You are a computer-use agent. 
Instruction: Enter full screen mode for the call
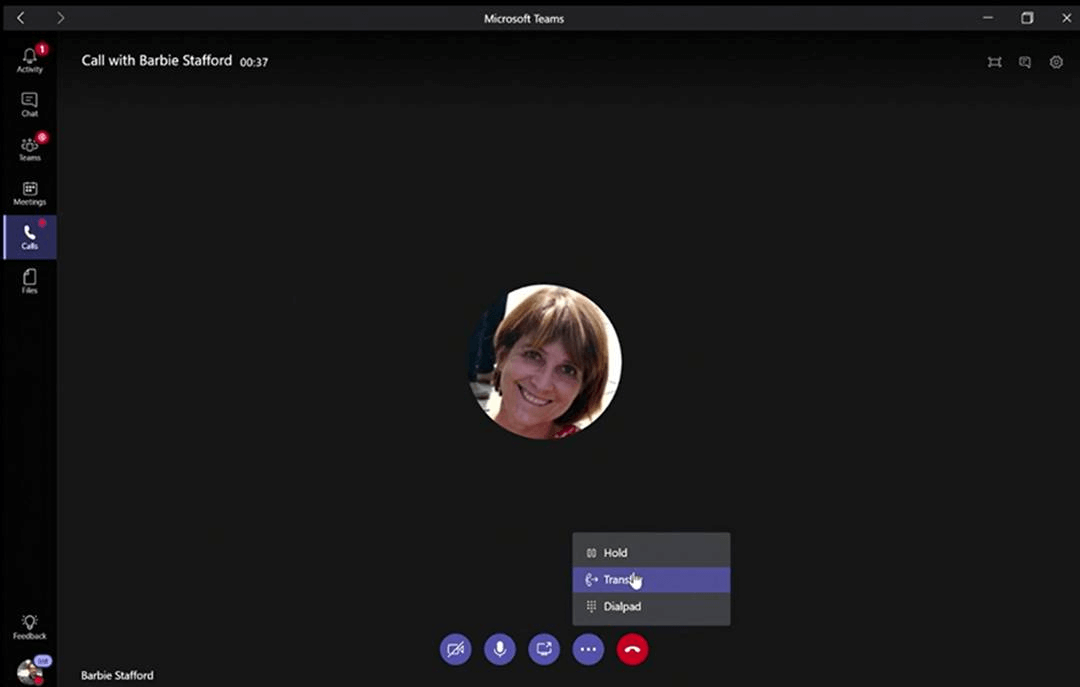point(994,62)
